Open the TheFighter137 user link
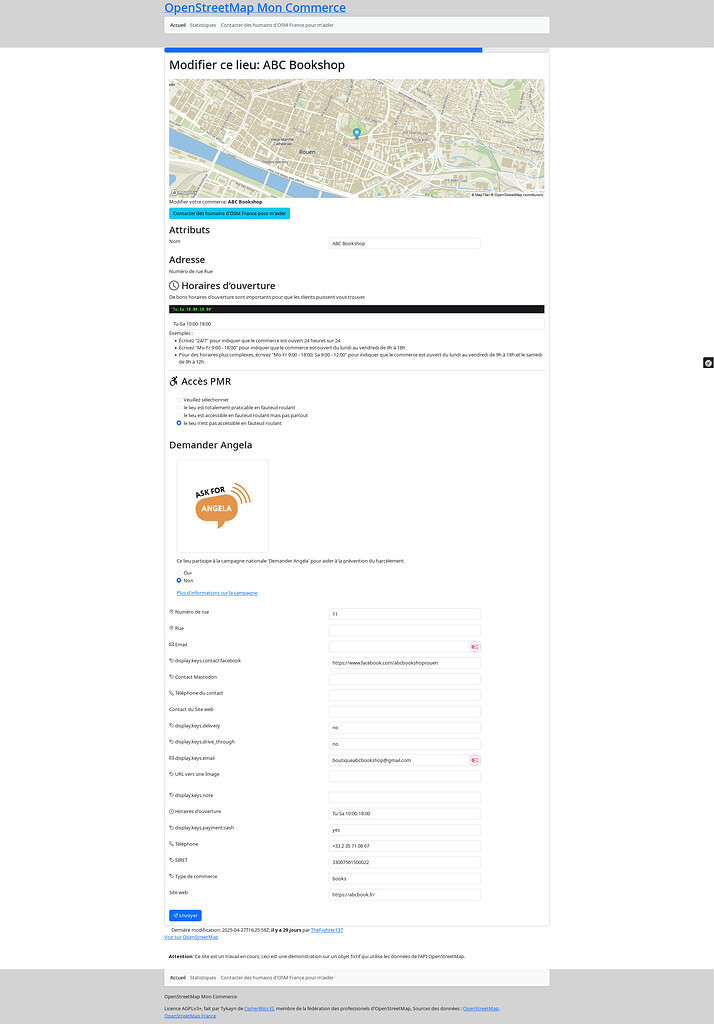The height and width of the screenshot is (1024, 714). pos(327,930)
